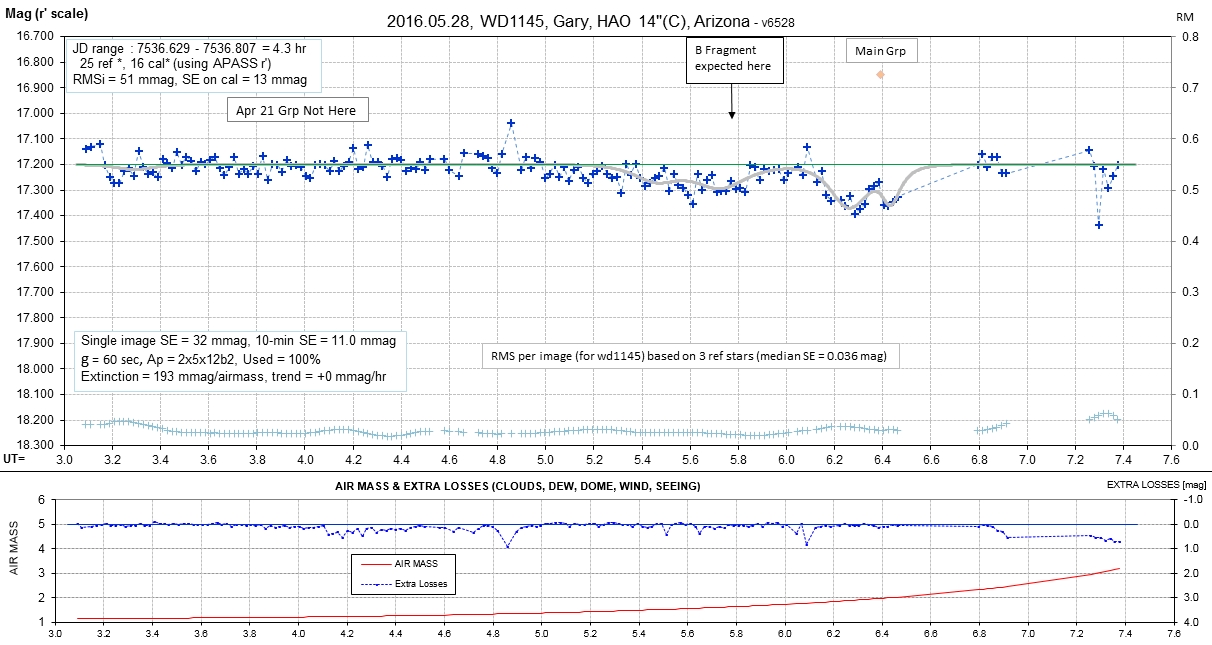Viewport: 1212px width, 645px height.
Task: Click the '18.000' magnitude axis value
Action: (36, 368)
